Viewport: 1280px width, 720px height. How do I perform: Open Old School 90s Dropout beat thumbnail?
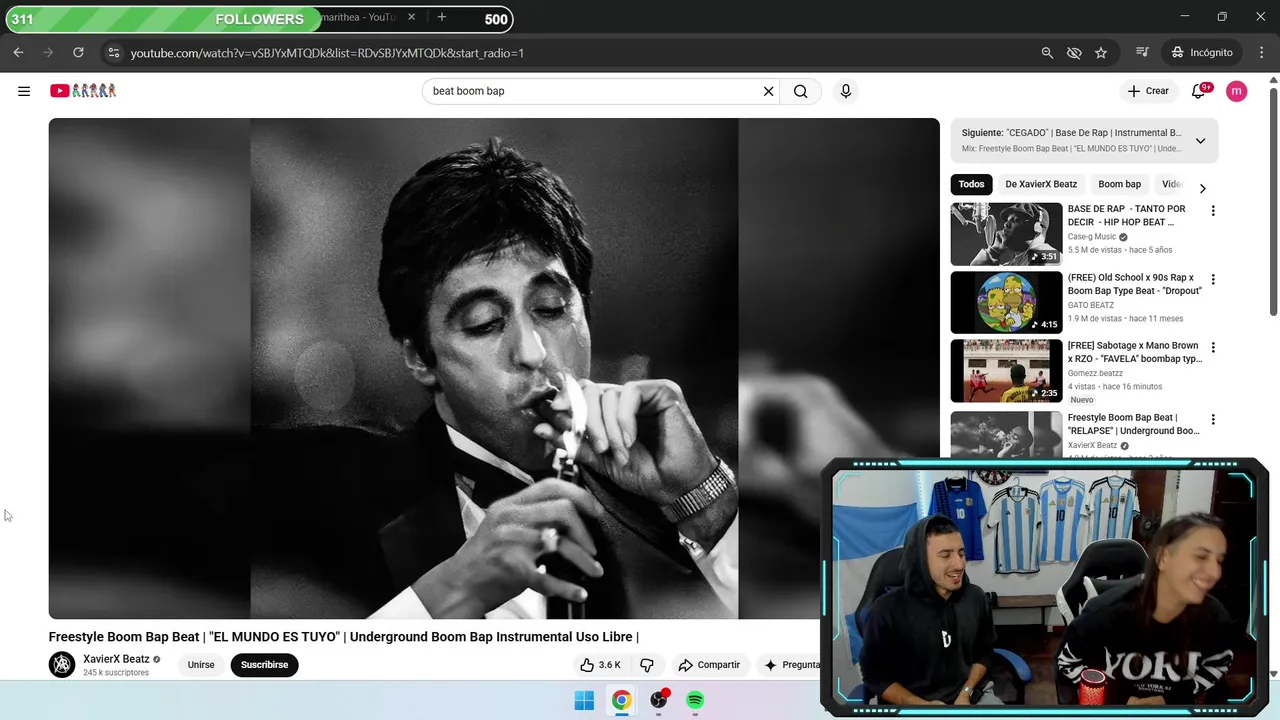point(1006,302)
